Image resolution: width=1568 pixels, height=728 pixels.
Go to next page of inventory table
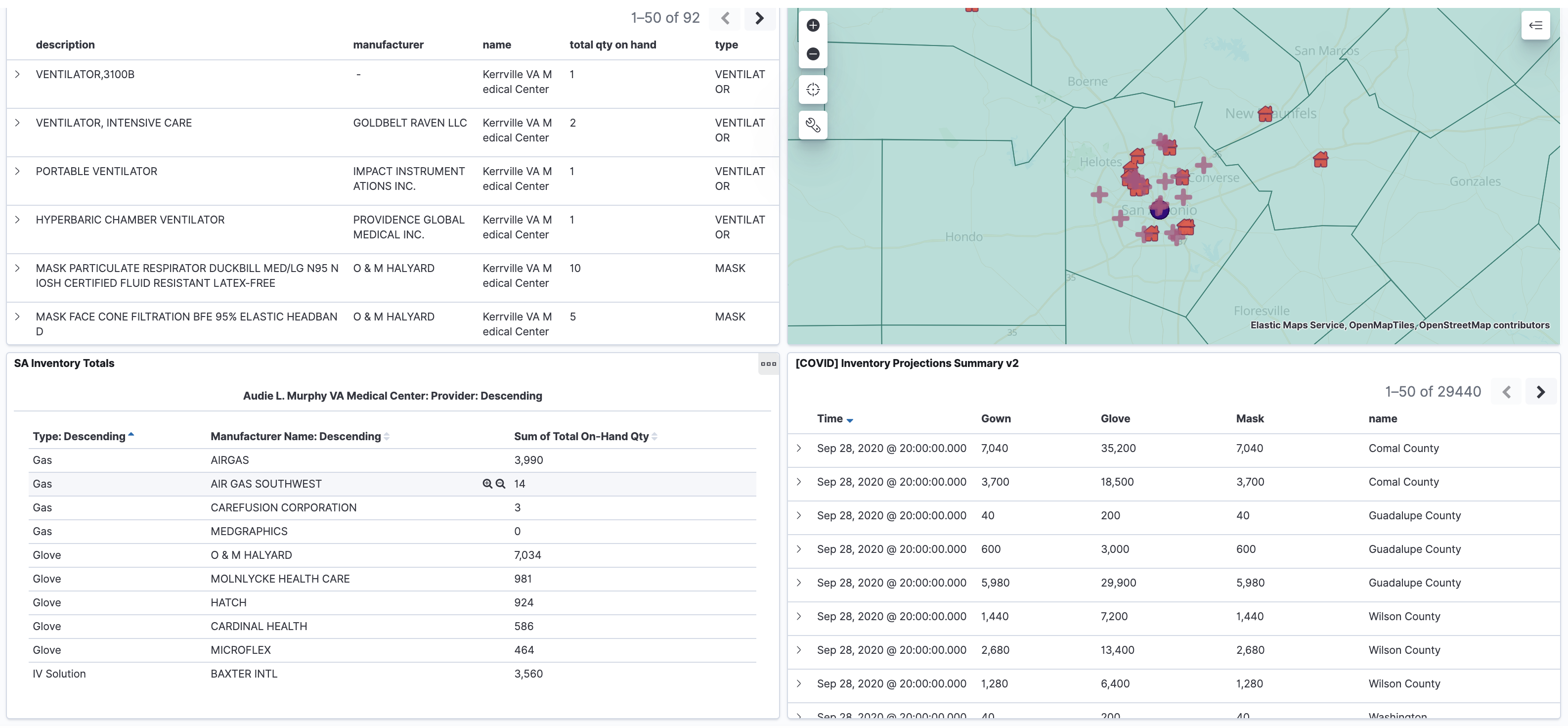click(759, 18)
